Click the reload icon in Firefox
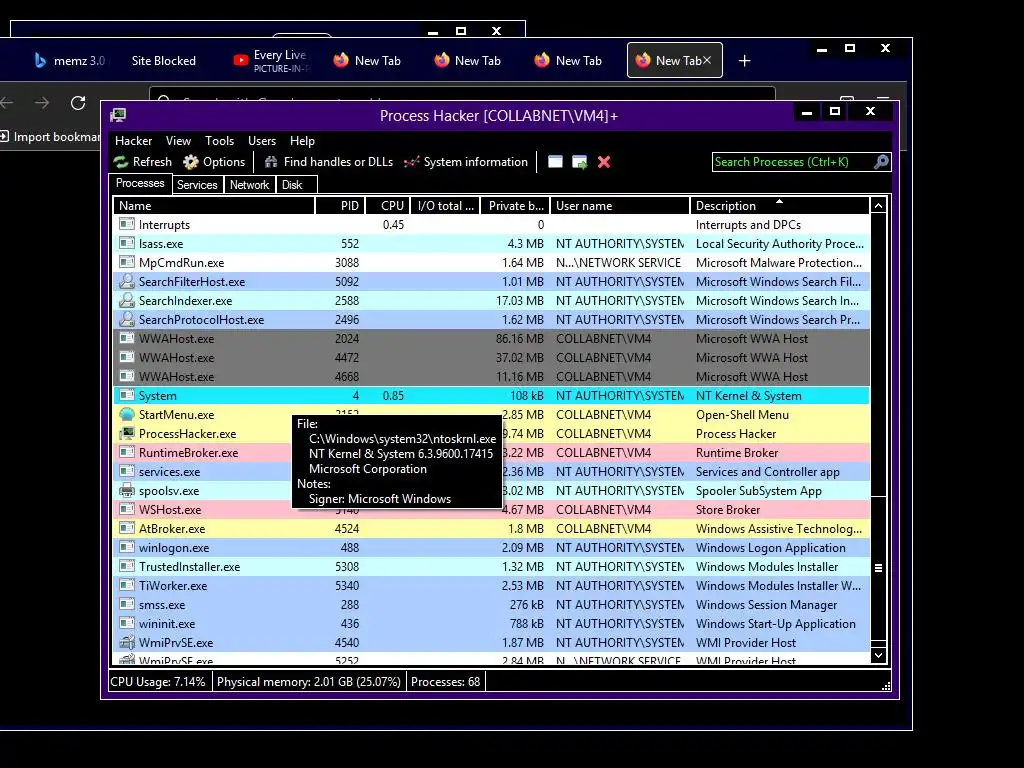 coord(78,103)
